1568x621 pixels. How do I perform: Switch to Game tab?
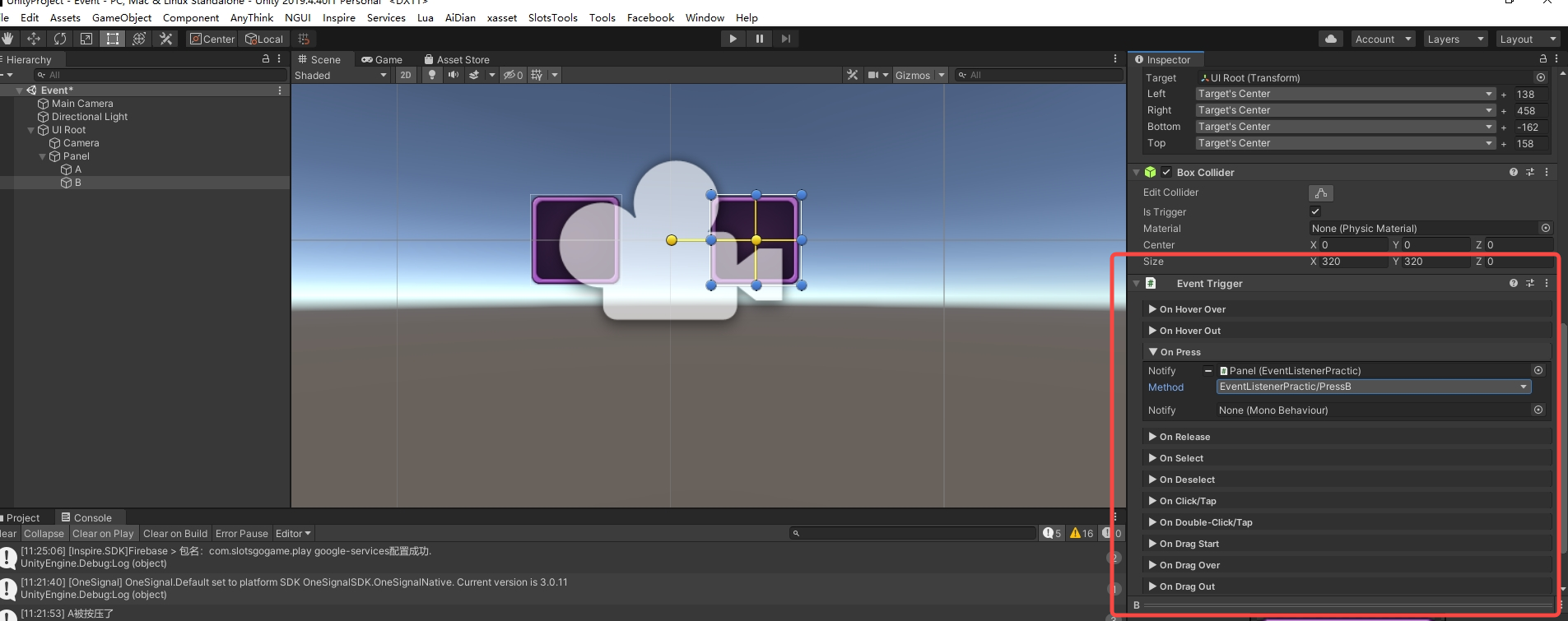tap(382, 59)
